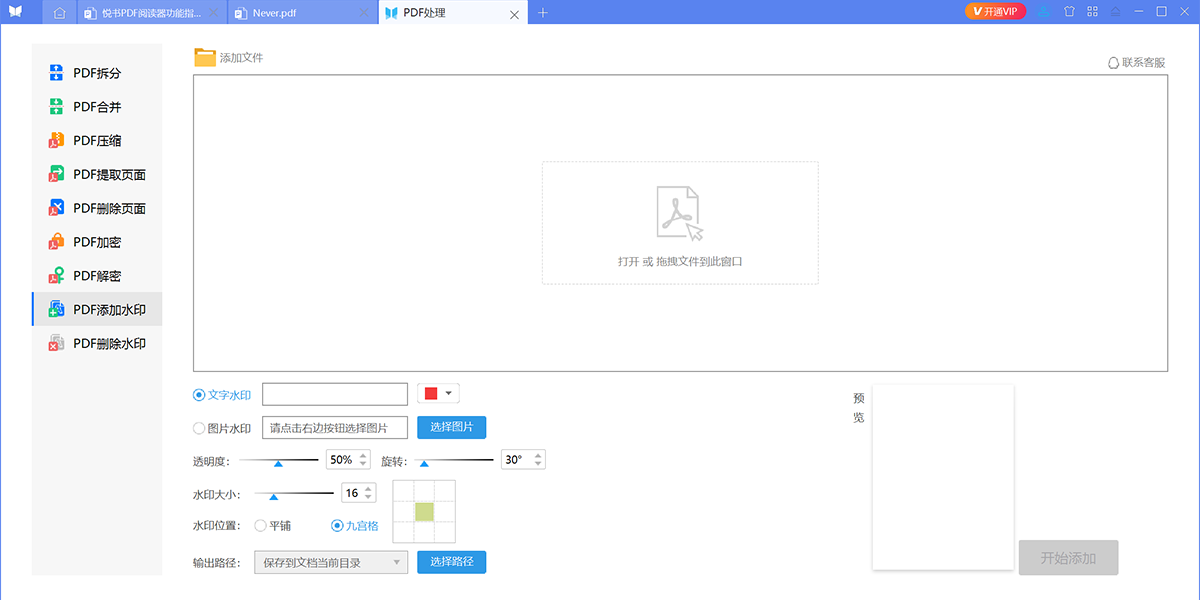Select the 文字水印 radio button
Viewport: 1200px width, 600px height.
coord(199,395)
